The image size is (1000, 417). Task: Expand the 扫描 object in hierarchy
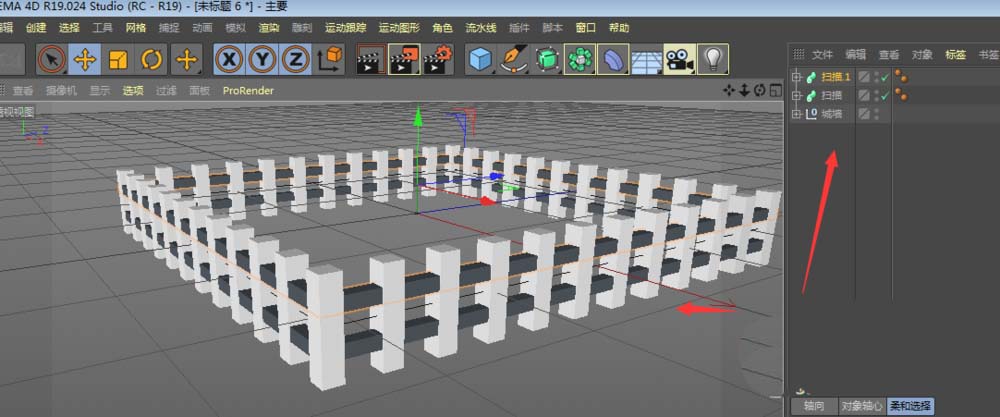tap(796, 96)
